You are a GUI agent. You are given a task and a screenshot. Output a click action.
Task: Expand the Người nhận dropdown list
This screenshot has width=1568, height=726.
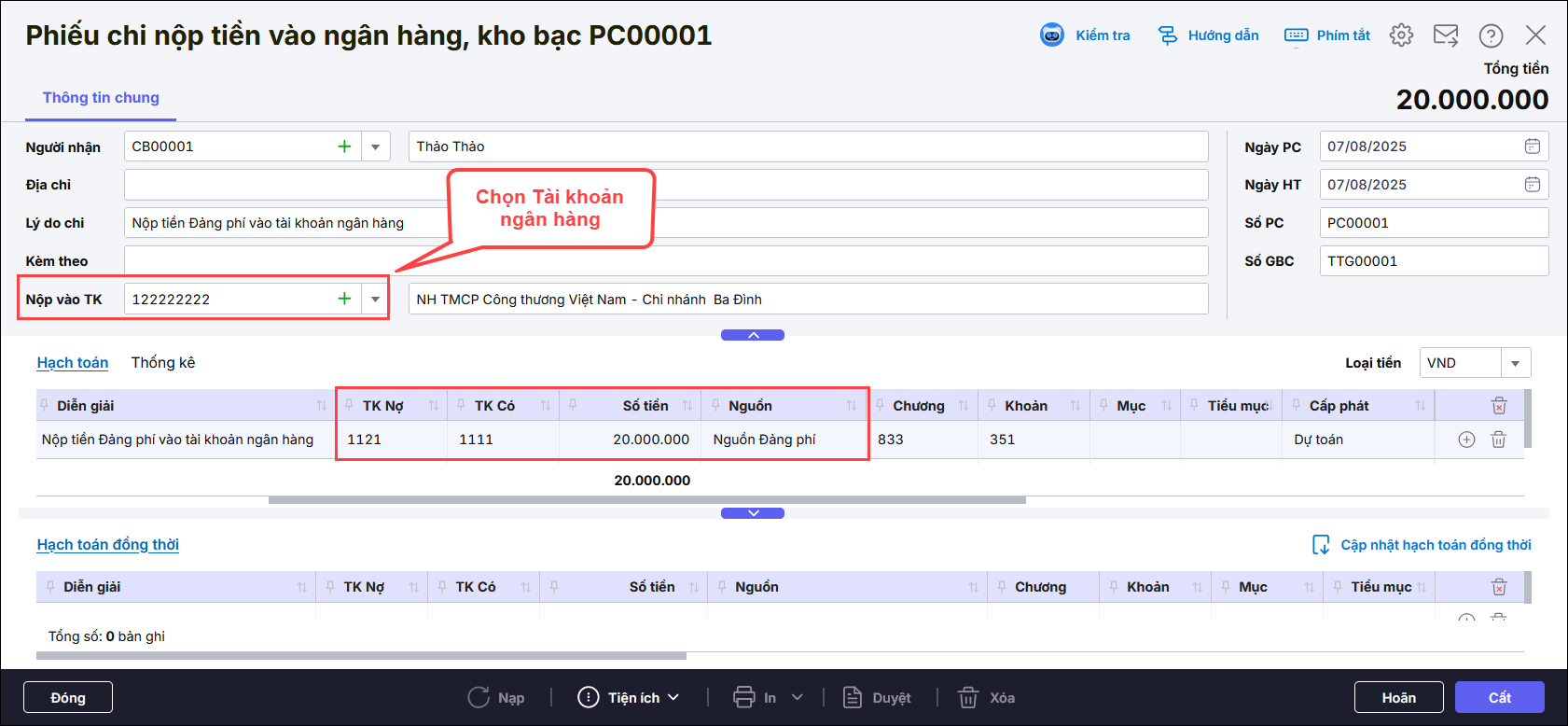point(375,147)
